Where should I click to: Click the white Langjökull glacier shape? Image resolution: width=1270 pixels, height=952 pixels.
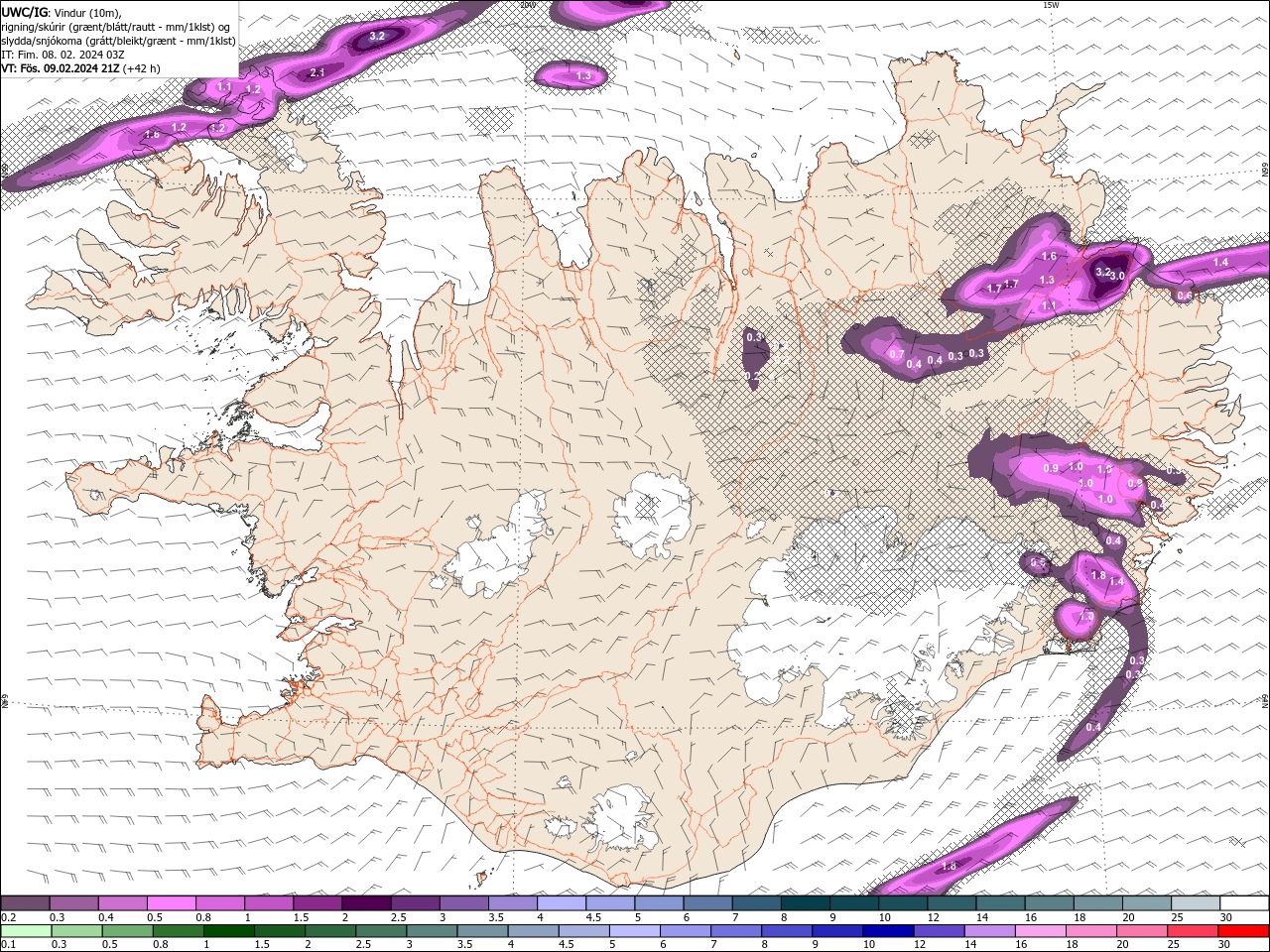[x=496, y=545]
